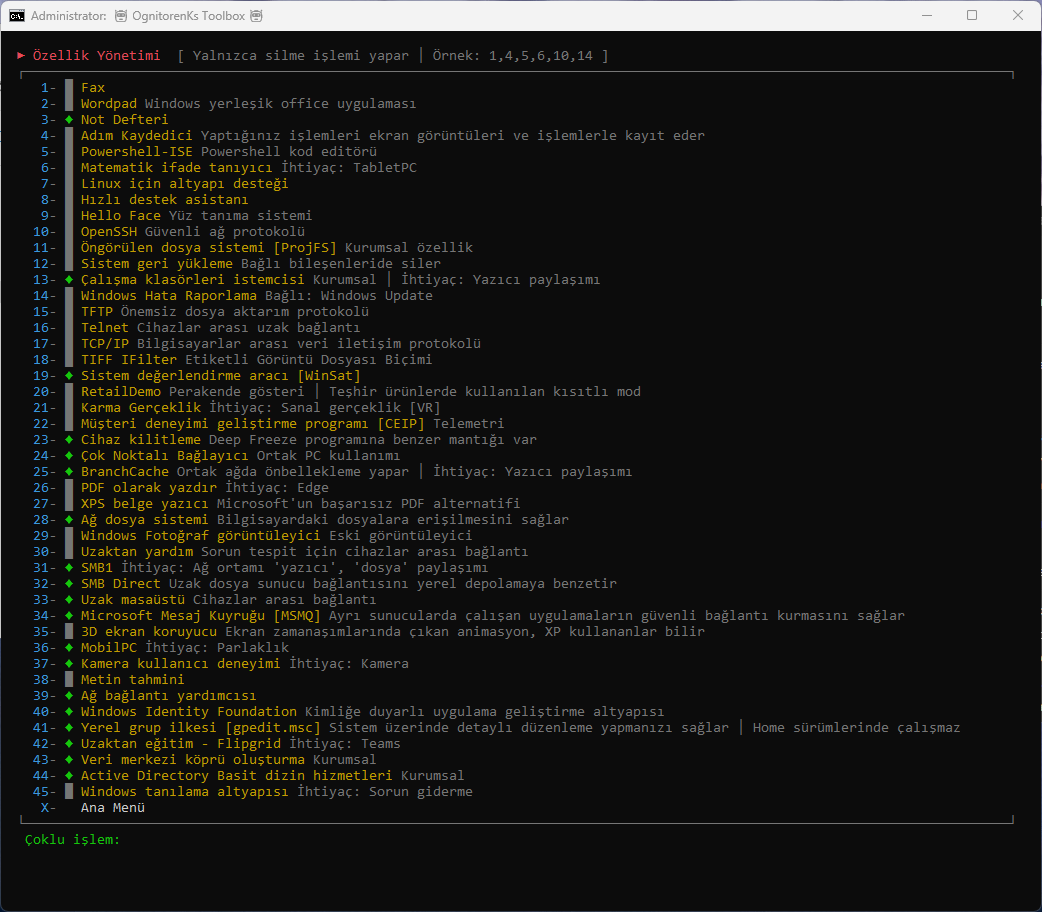Minimize the Toolbox window

(x=926, y=15)
